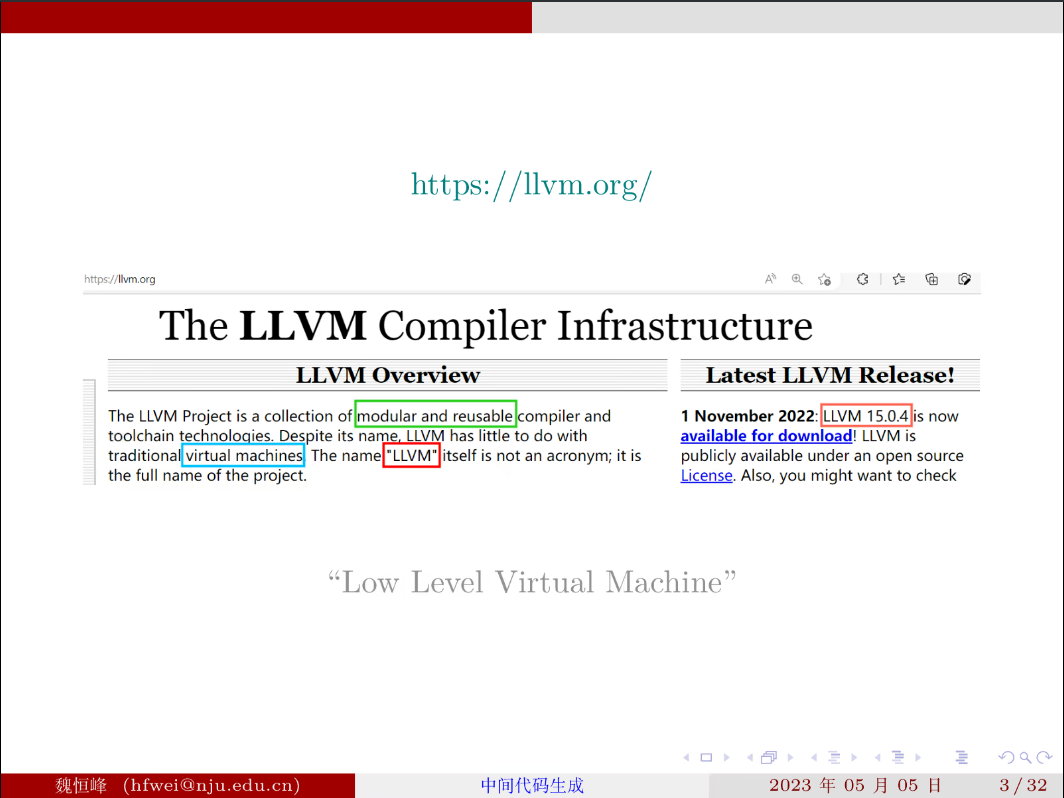Click the subsection navigation icon
This screenshot has height=798, width=1064.
(x=835, y=757)
